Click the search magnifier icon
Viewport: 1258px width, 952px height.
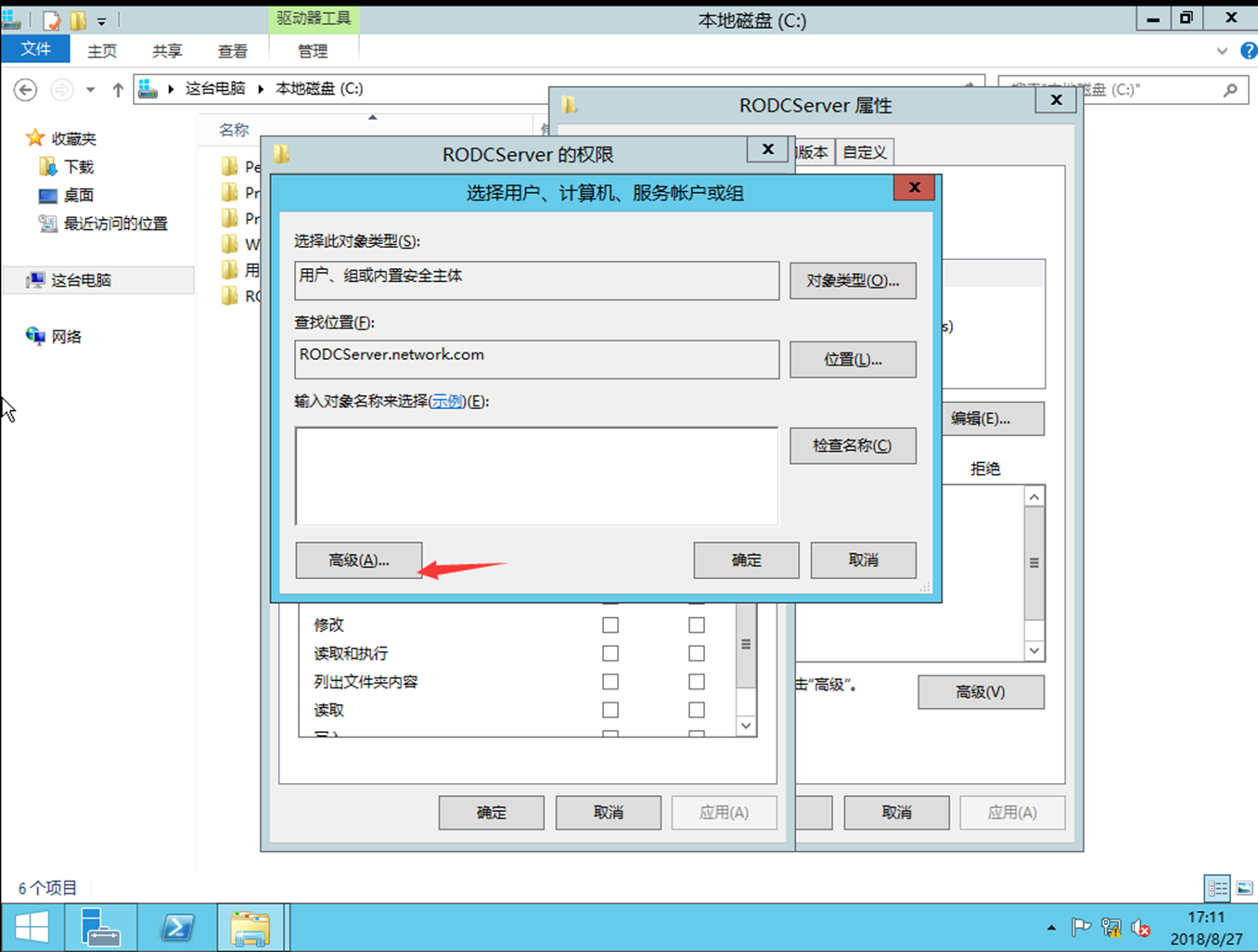pos(1230,90)
